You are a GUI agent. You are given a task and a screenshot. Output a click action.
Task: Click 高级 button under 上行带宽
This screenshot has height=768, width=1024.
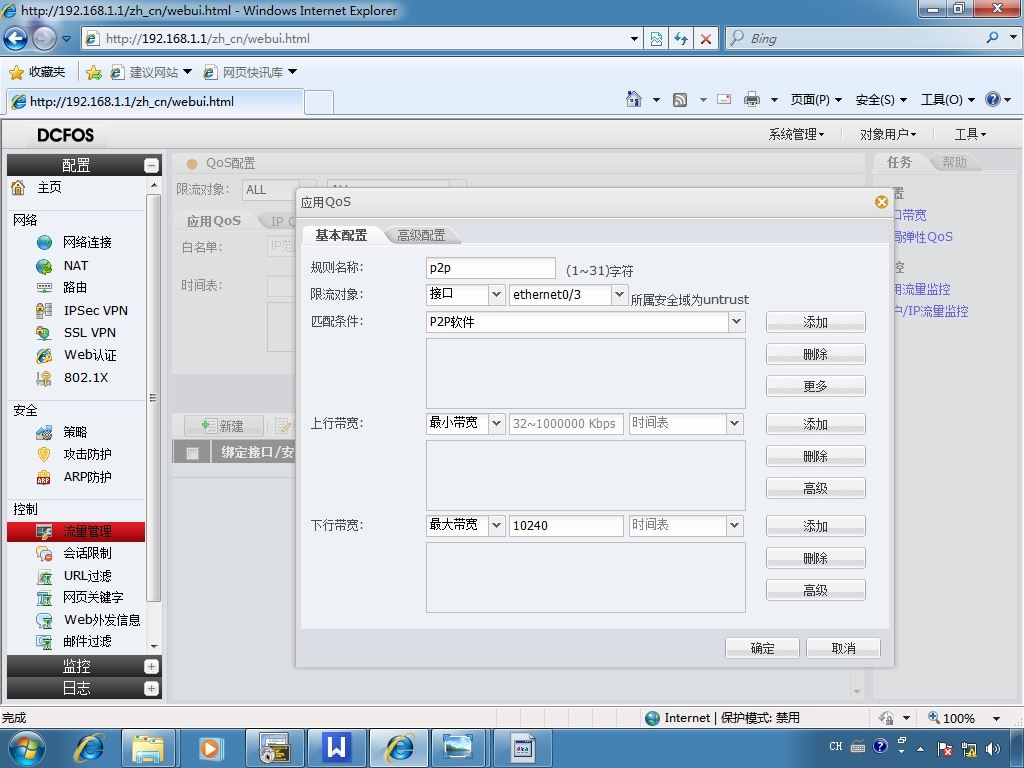[x=816, y=488]
